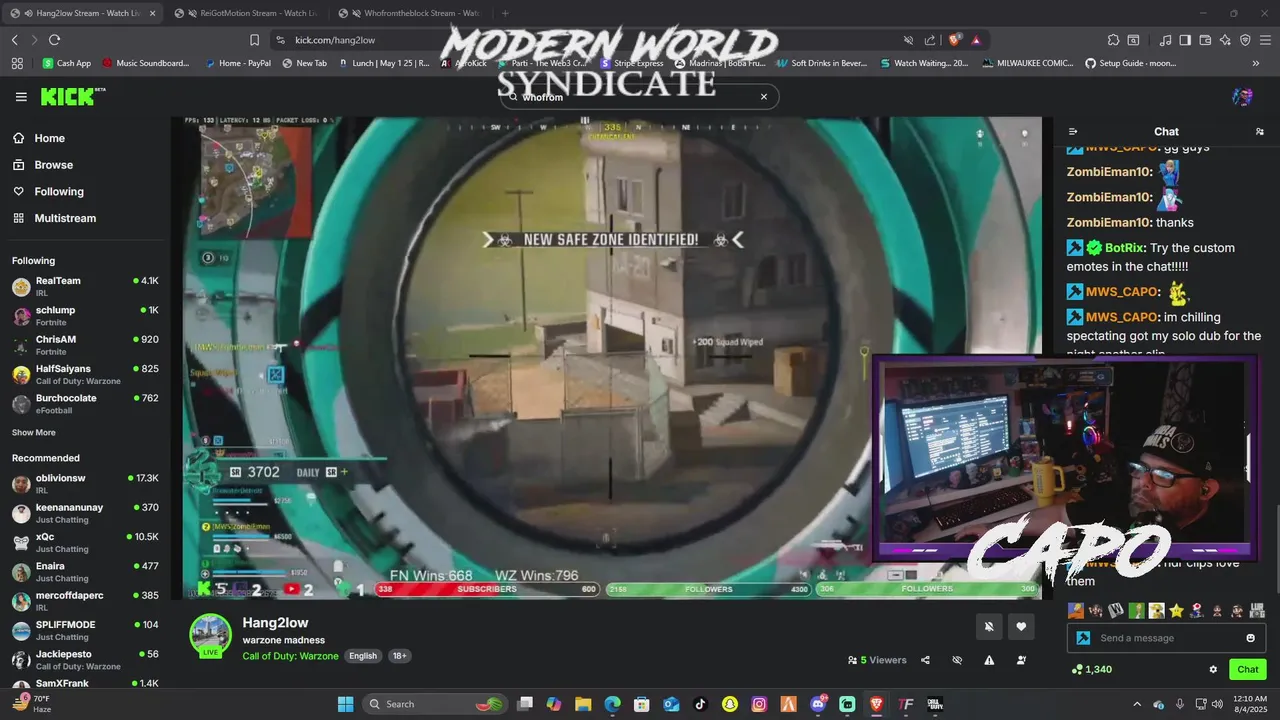Open xQc recommended channel
The width and height of the screenshot is (1280, 720).
85,542
